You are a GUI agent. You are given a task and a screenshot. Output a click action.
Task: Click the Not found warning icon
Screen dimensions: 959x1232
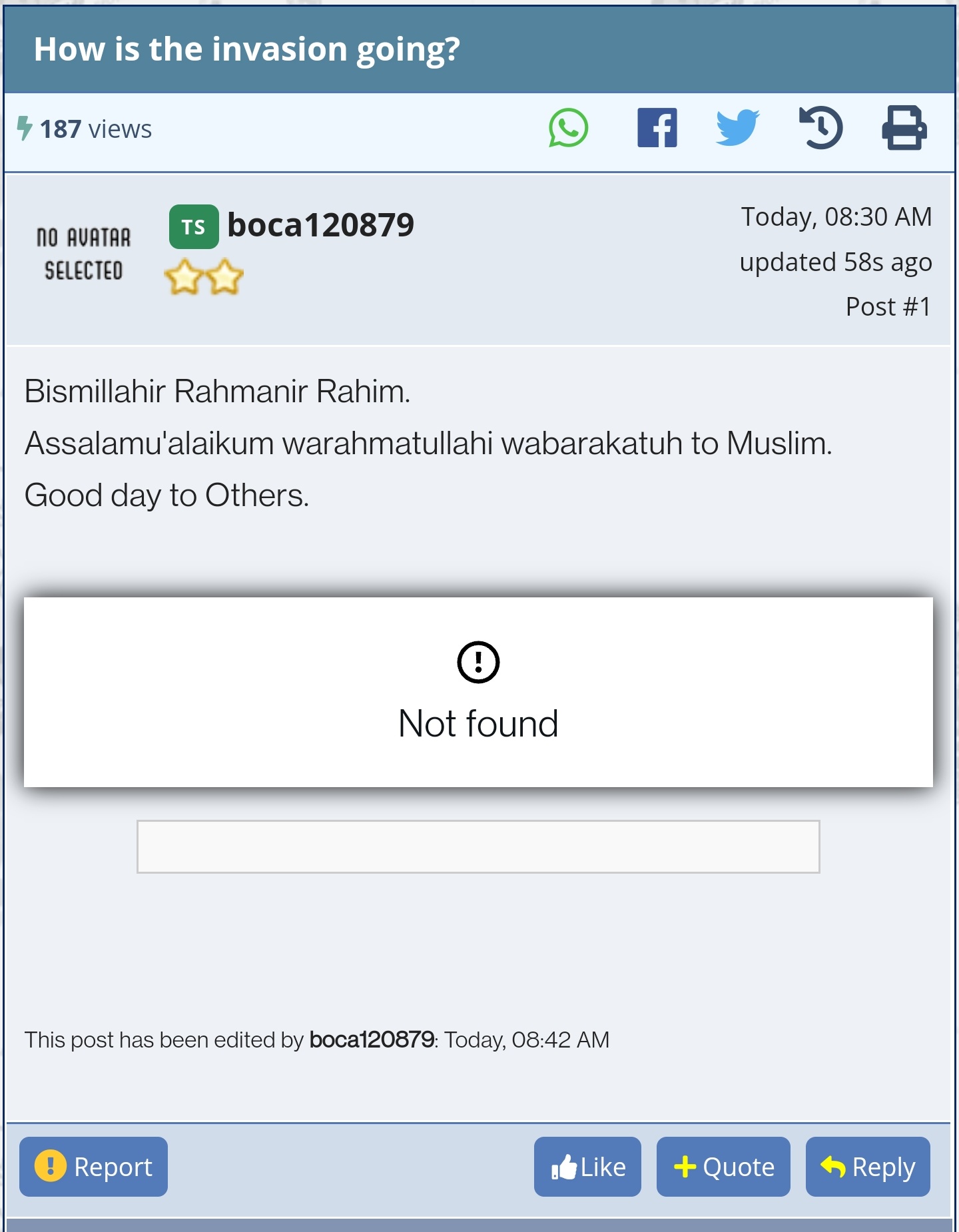[x=478, y=662]
